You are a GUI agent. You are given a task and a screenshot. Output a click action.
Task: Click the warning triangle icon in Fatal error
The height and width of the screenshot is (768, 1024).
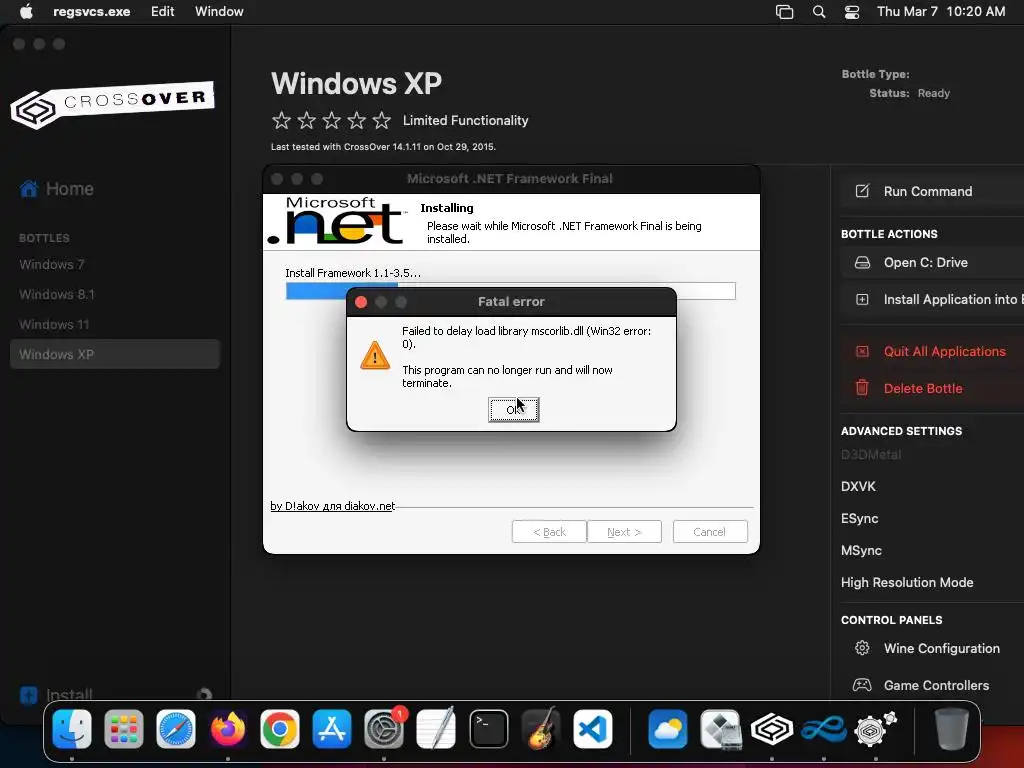(375, 355)
